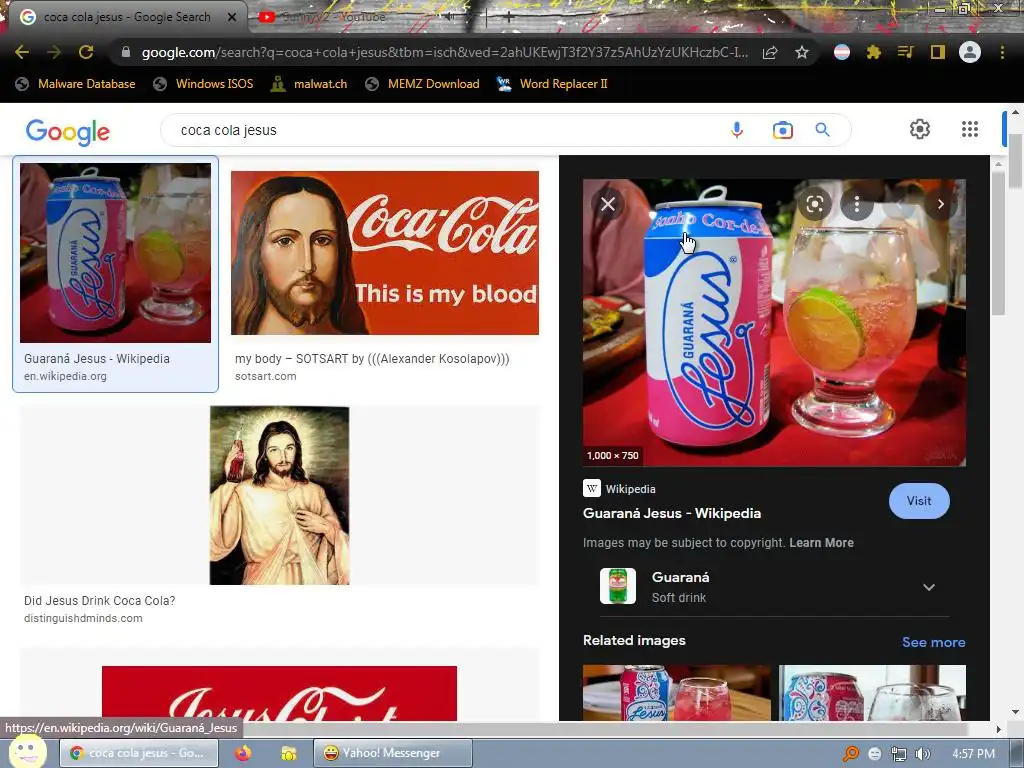The image size is (1024, 768).
Task: Click Wikipedia source label in preview
Action: [630, 489]
